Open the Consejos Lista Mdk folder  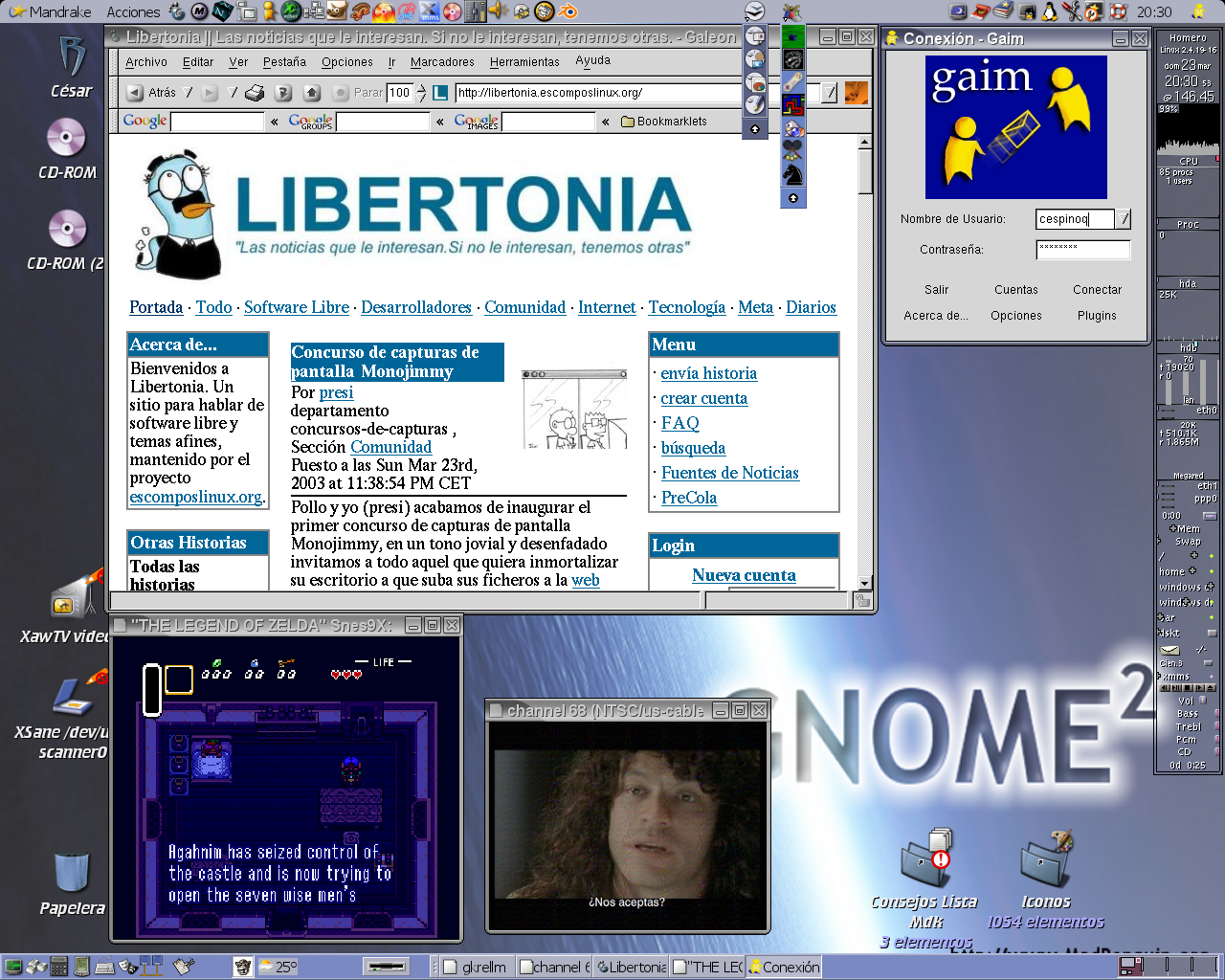click(x=924, y=890)
